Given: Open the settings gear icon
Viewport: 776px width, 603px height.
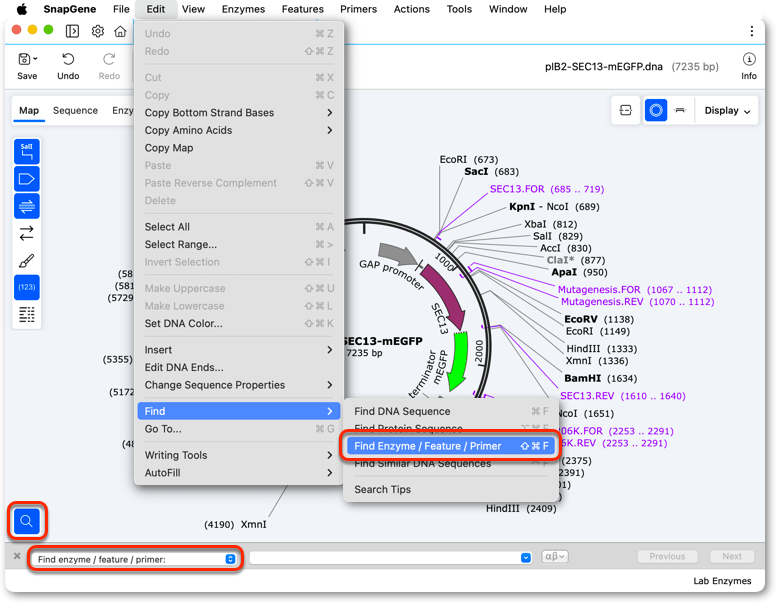Looking at the screenshot, I should click(98, 31).
